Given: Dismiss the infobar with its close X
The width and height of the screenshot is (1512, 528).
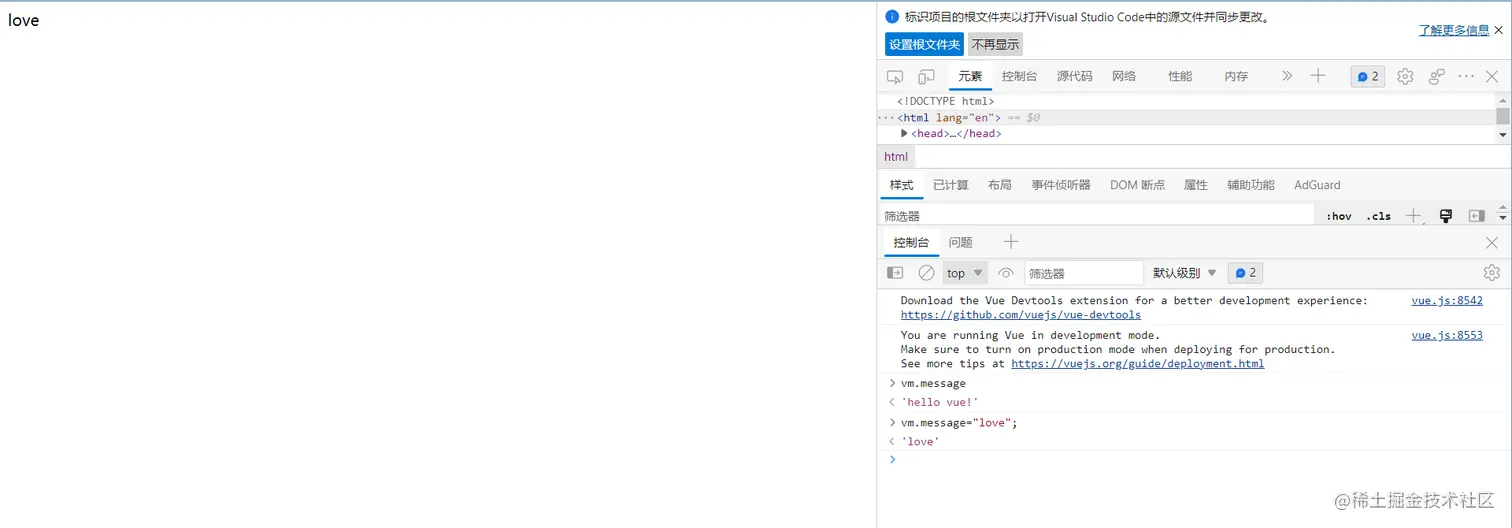Looking at the screenshot, I should [1498, 30].
